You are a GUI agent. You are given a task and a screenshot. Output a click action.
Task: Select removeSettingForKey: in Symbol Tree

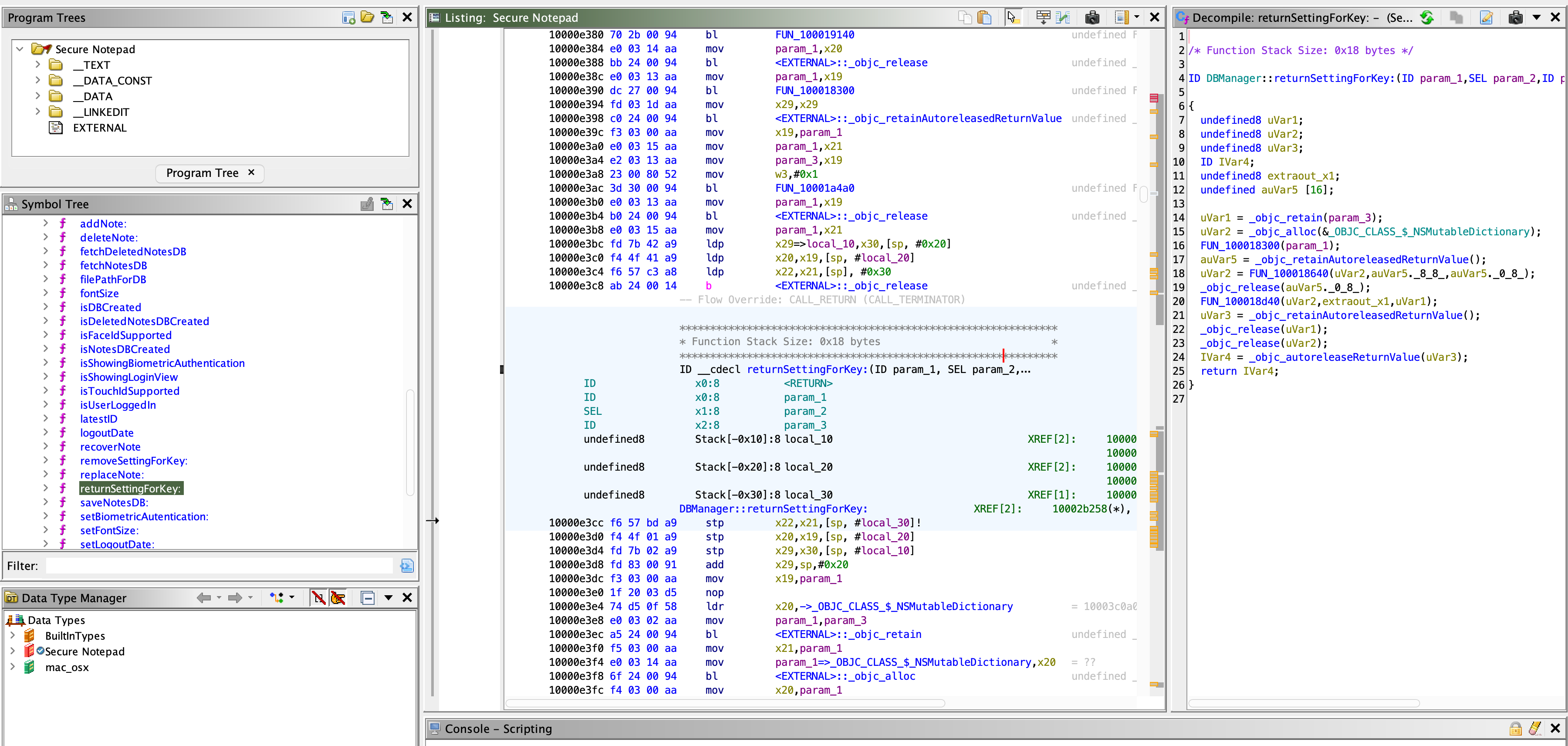pyautogui.click(x=134, y=461)
